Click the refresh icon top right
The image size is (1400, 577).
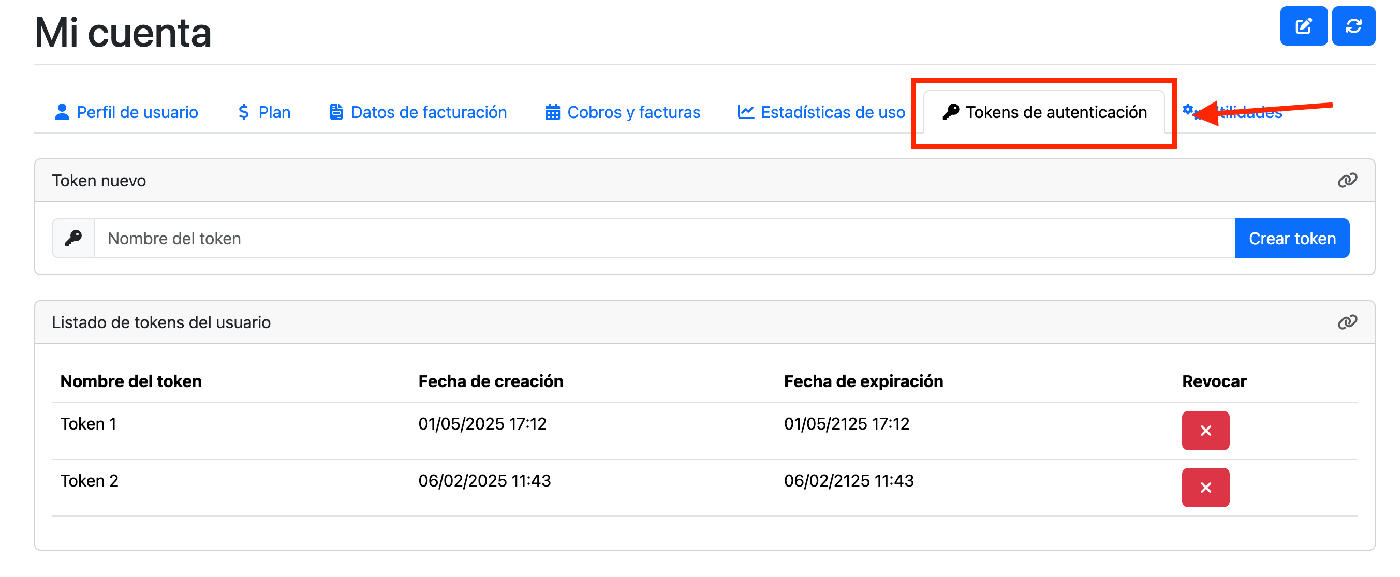coord(1353,26)
